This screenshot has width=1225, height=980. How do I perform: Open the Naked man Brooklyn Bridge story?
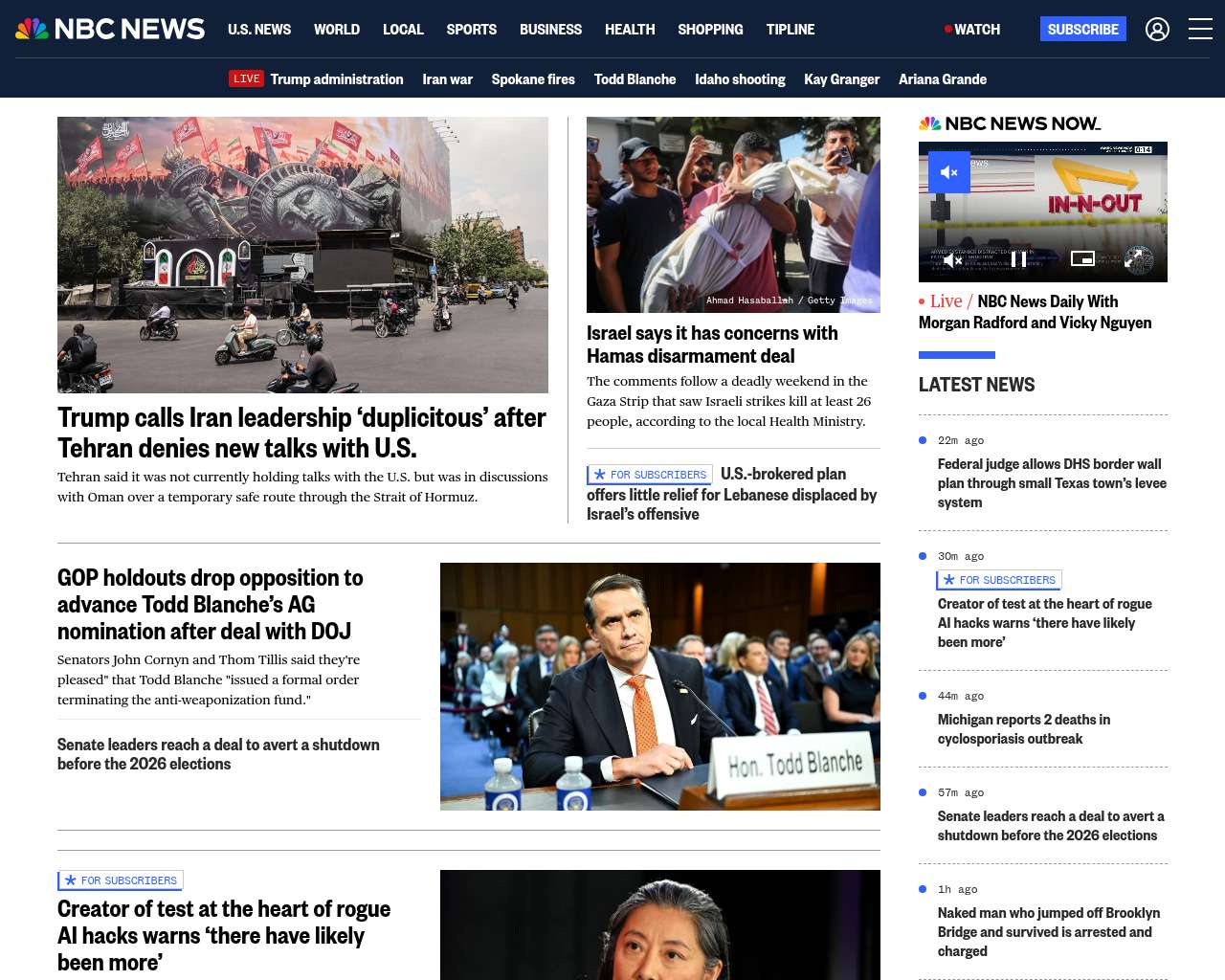pyautogui.click(x=1049, y=932)
